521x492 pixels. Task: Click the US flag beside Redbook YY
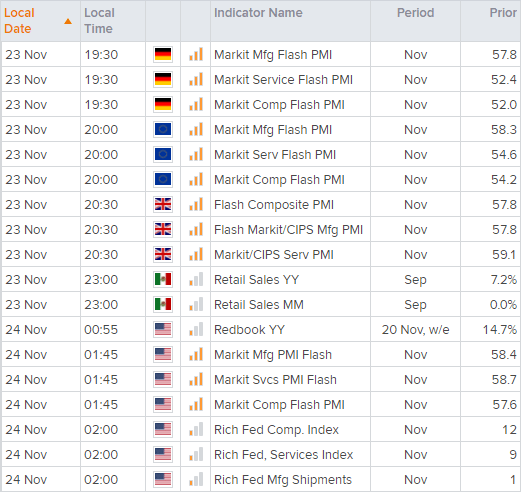pyautogui.click(x=163, y=329)
